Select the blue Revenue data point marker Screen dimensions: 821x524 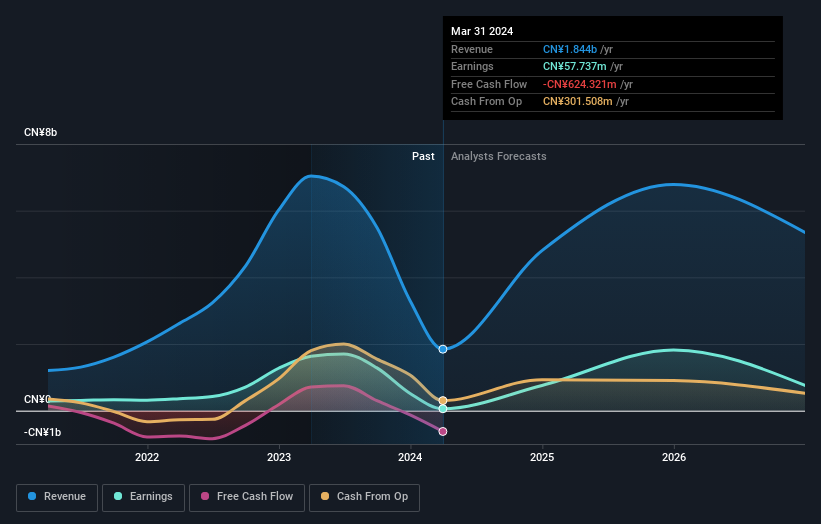coord(443,349)
